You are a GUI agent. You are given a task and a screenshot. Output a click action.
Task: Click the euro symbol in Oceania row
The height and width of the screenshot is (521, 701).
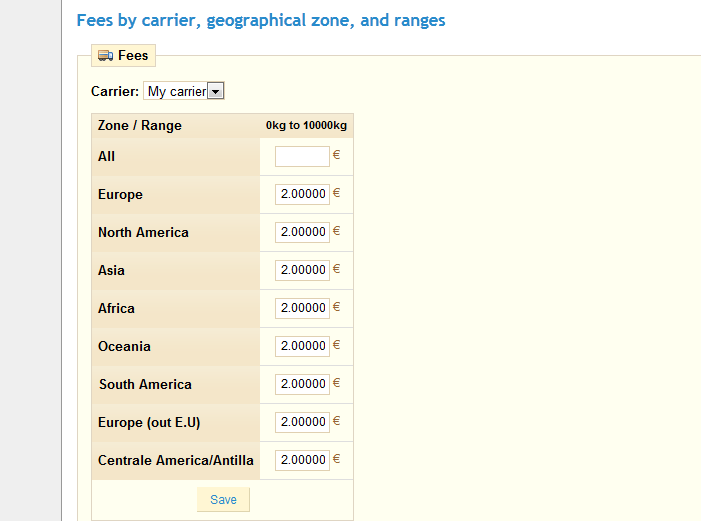pyautogui.click(x=337, y=345)
